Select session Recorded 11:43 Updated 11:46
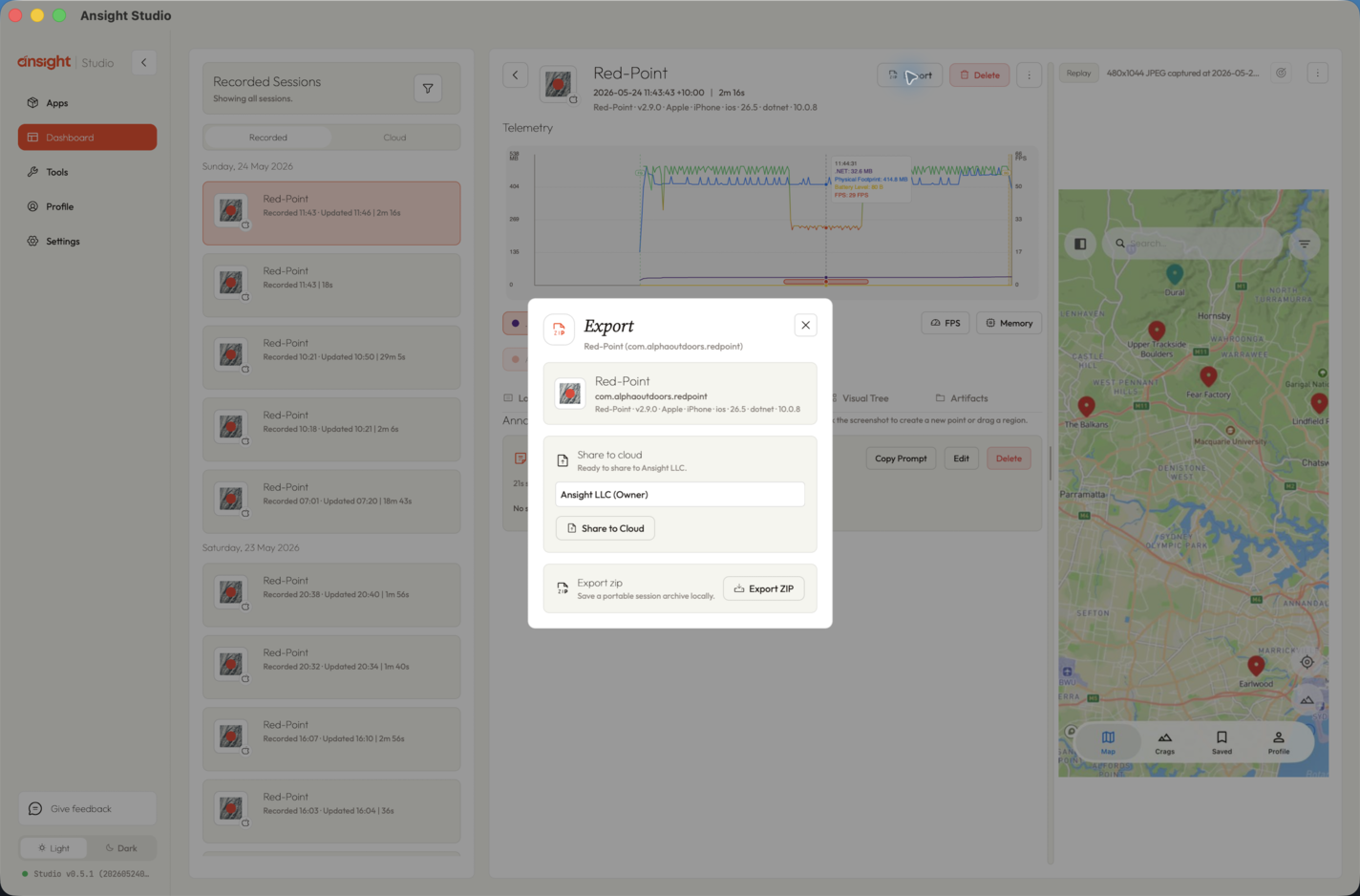This screenshot has height=896, width=1360. pyautogui.click(x=331, y=213)
